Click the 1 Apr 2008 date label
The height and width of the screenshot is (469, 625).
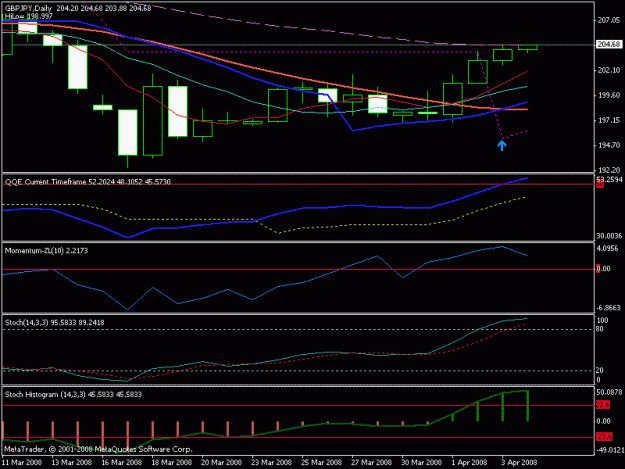pyautogui.click(x=470, y=462)
